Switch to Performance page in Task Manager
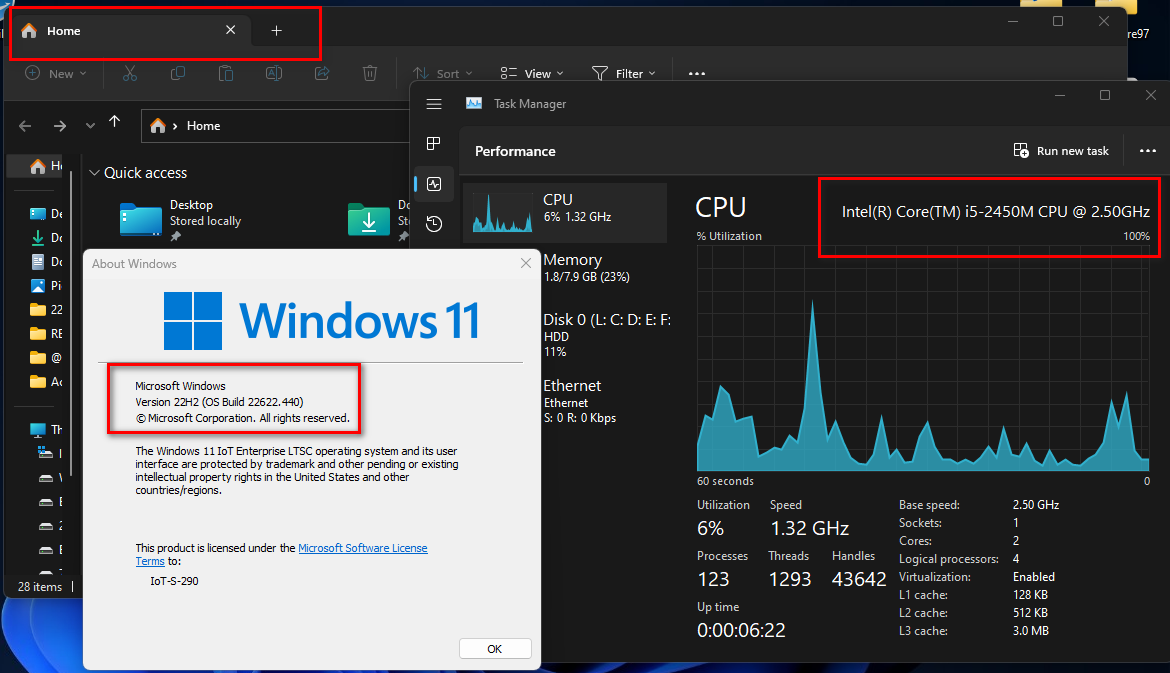 pyautogui.click(x=434, y=184)
